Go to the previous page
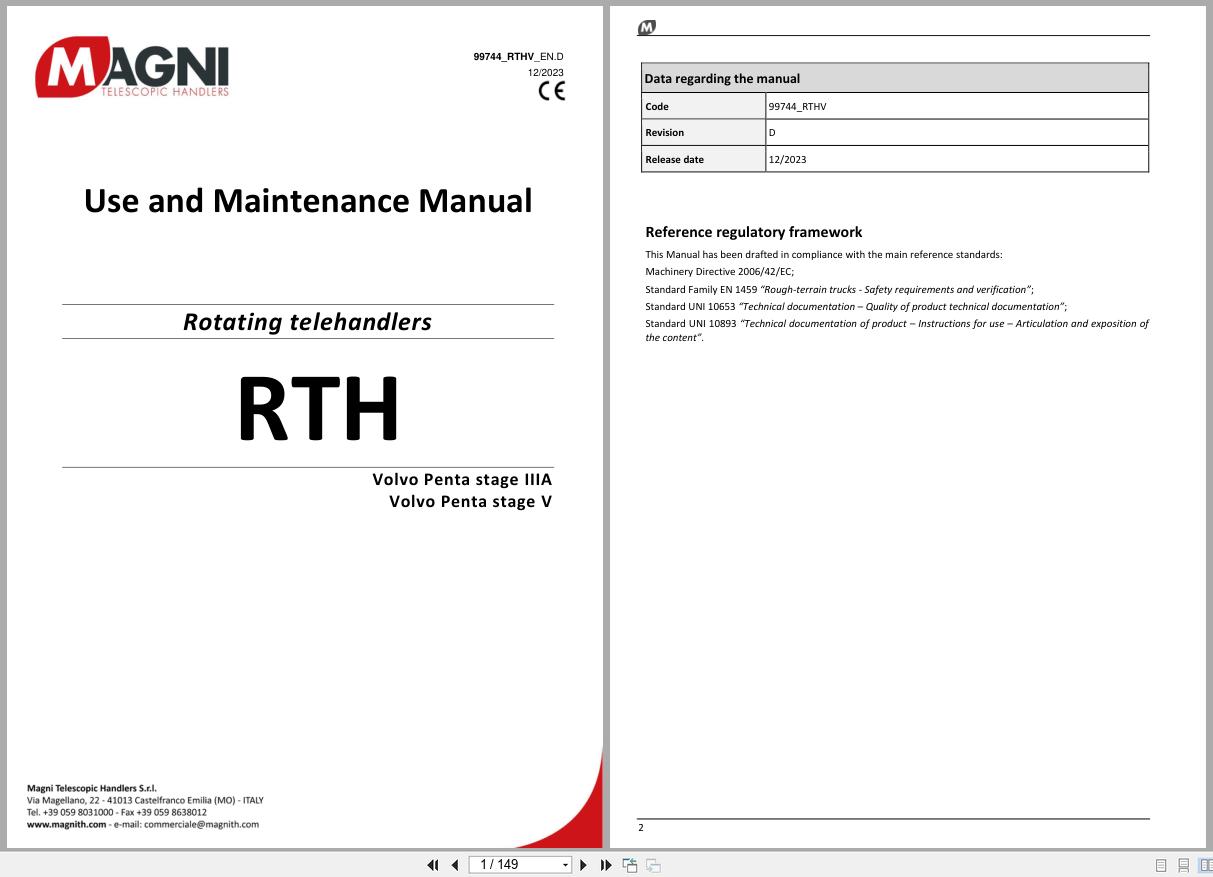Image resolution: width=1213 pixels, height=877 pixels. click(455, 865)
